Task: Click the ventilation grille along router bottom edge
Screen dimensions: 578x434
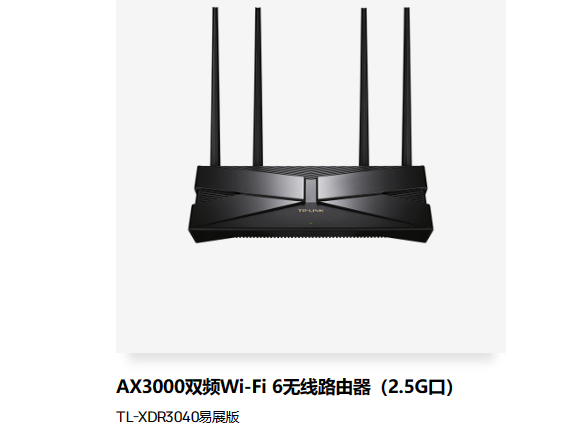Action: coord(311,236)
